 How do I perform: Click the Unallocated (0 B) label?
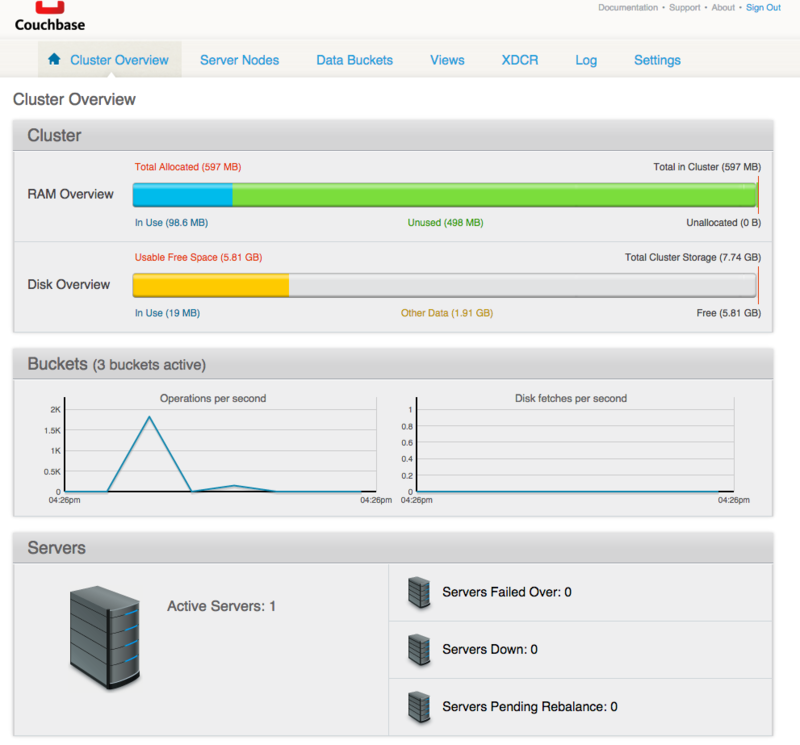pyautogui.click(x=723, y=222)
